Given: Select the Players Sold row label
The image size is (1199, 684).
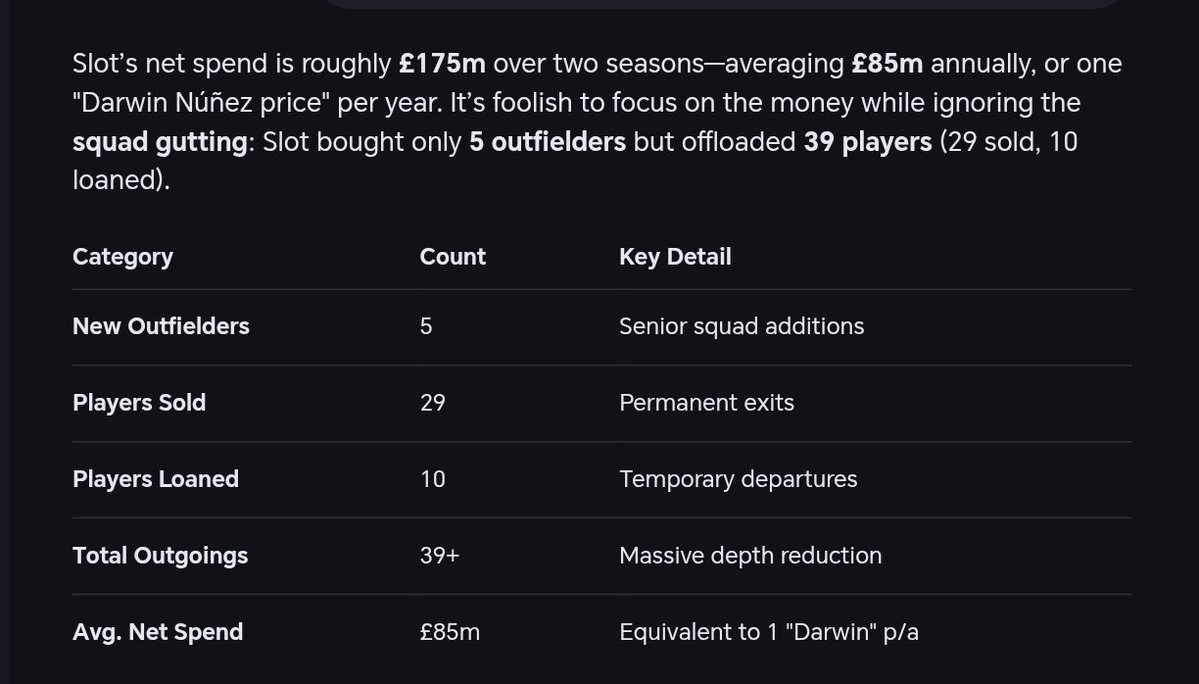Looking at the screenshot, I should [139, 403].
